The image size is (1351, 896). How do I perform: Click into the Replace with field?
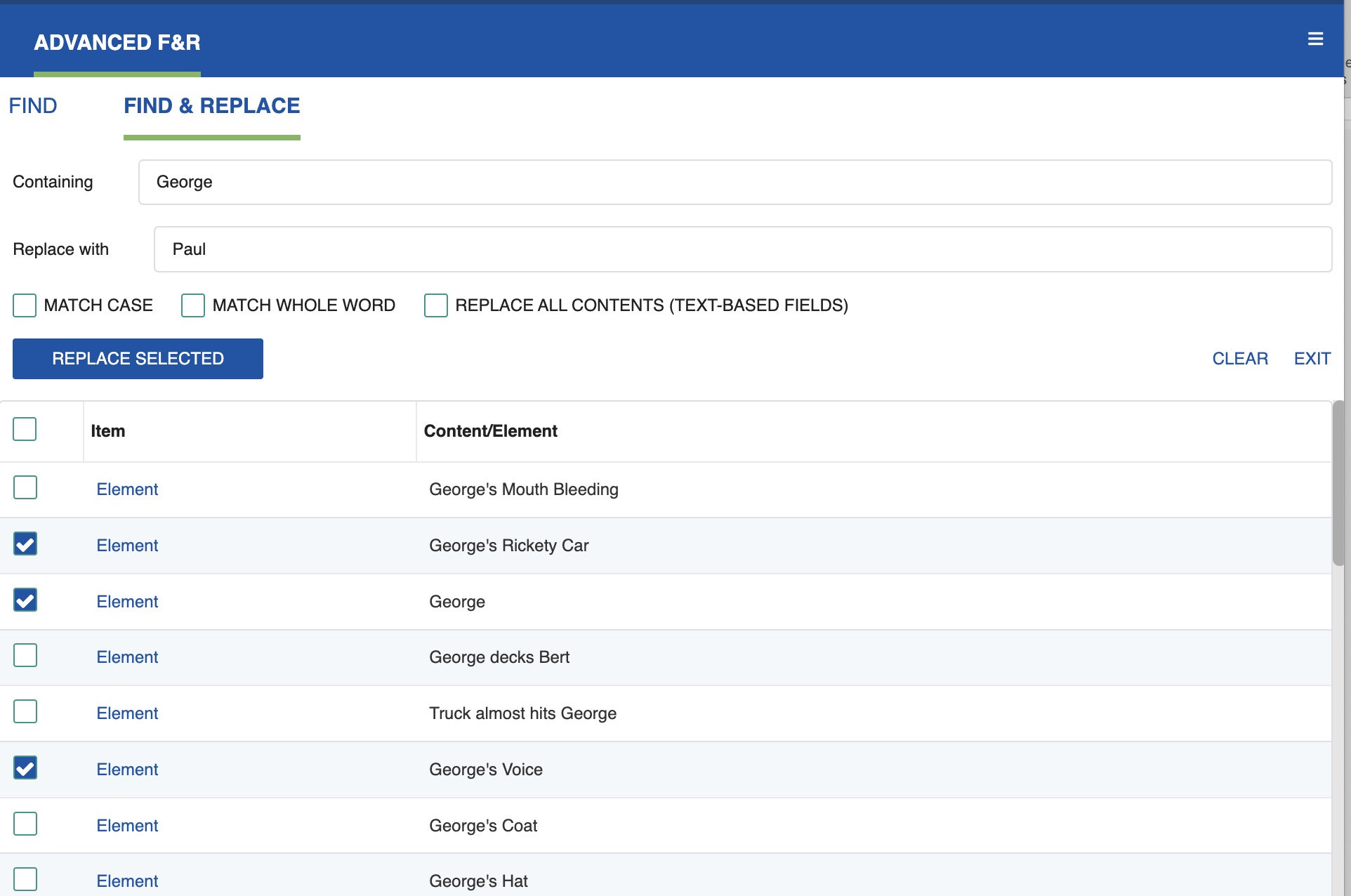click(742, 249)
